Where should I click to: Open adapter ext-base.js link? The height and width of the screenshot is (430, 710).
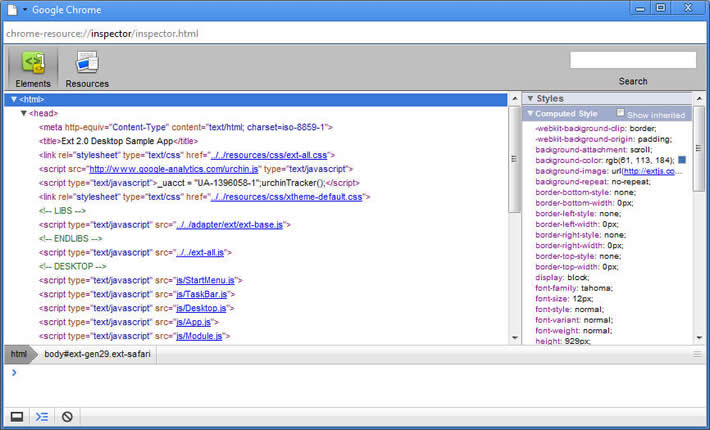click(x=230, y=225)
